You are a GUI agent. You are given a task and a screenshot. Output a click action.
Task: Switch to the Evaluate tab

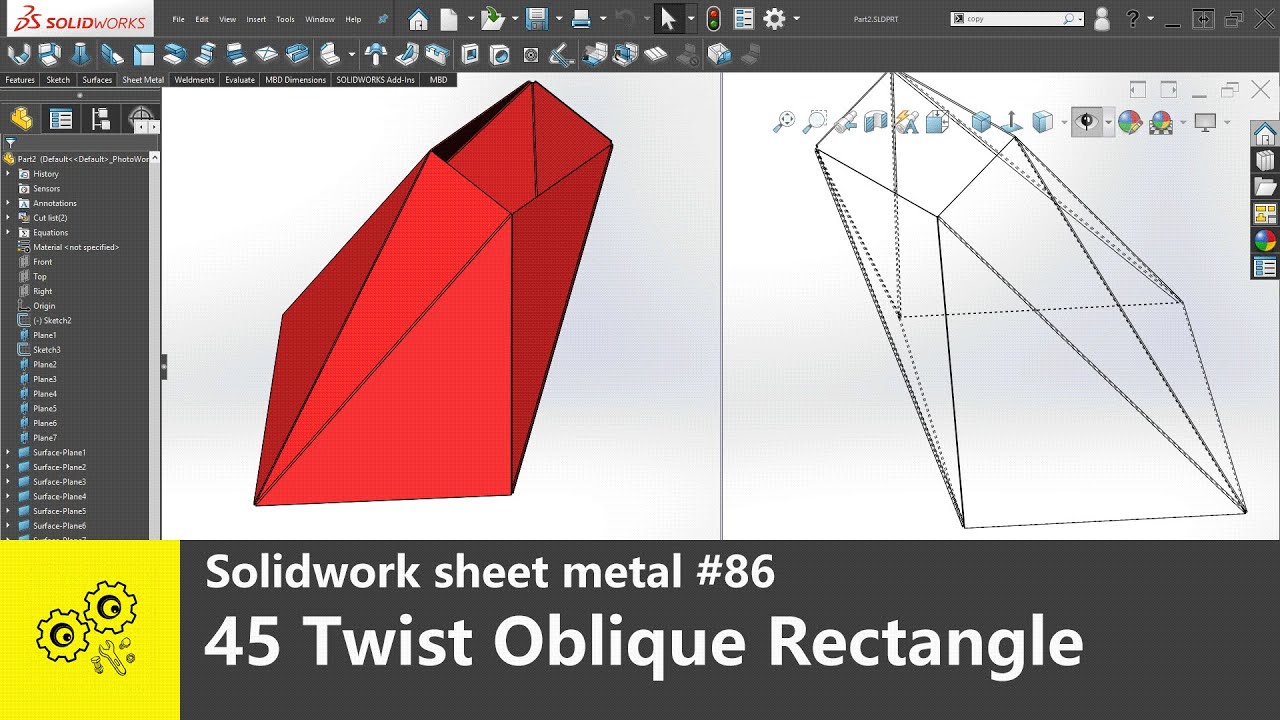[x=240, y=80]
